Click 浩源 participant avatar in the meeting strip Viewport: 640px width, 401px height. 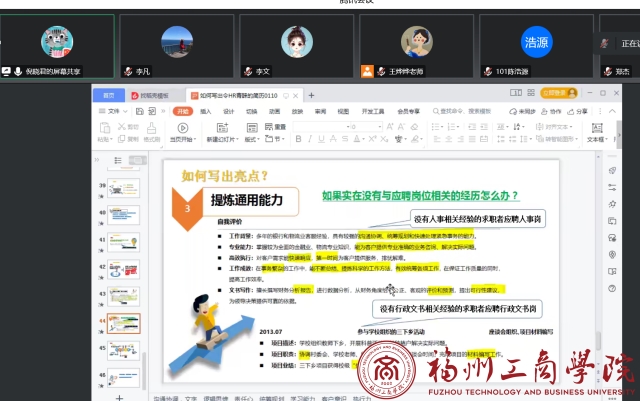coord(536,41)
